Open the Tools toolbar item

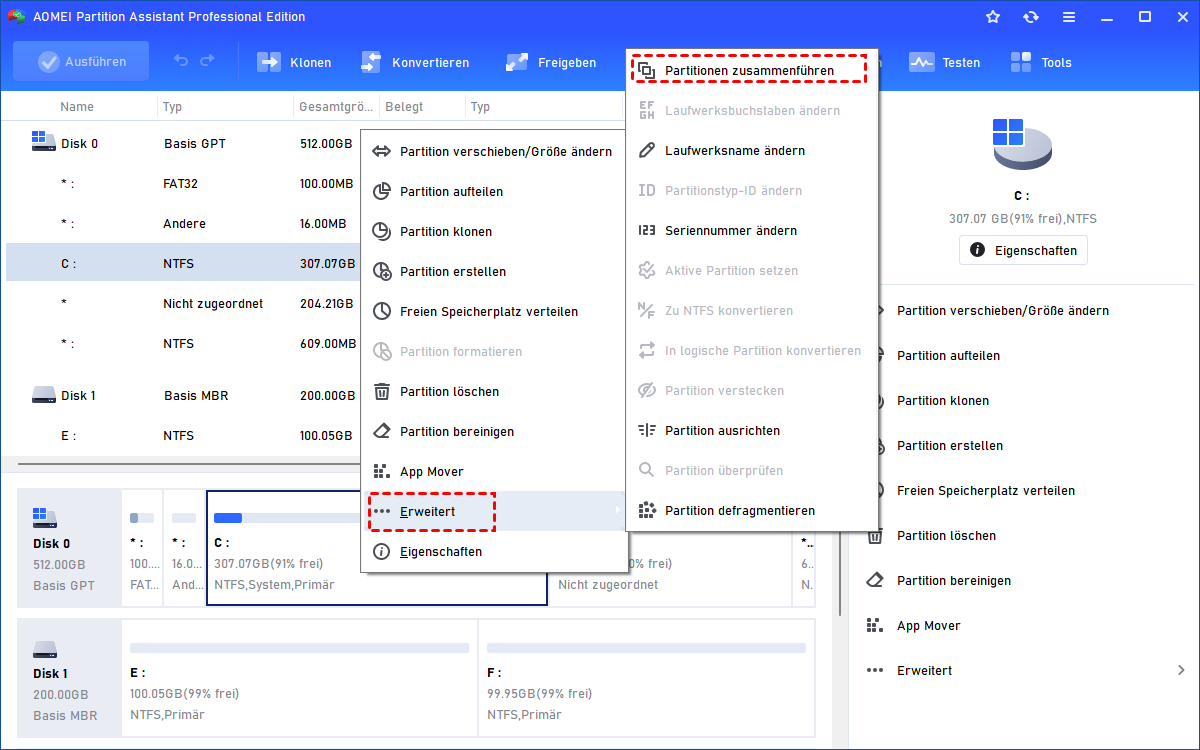(1041, 62)
